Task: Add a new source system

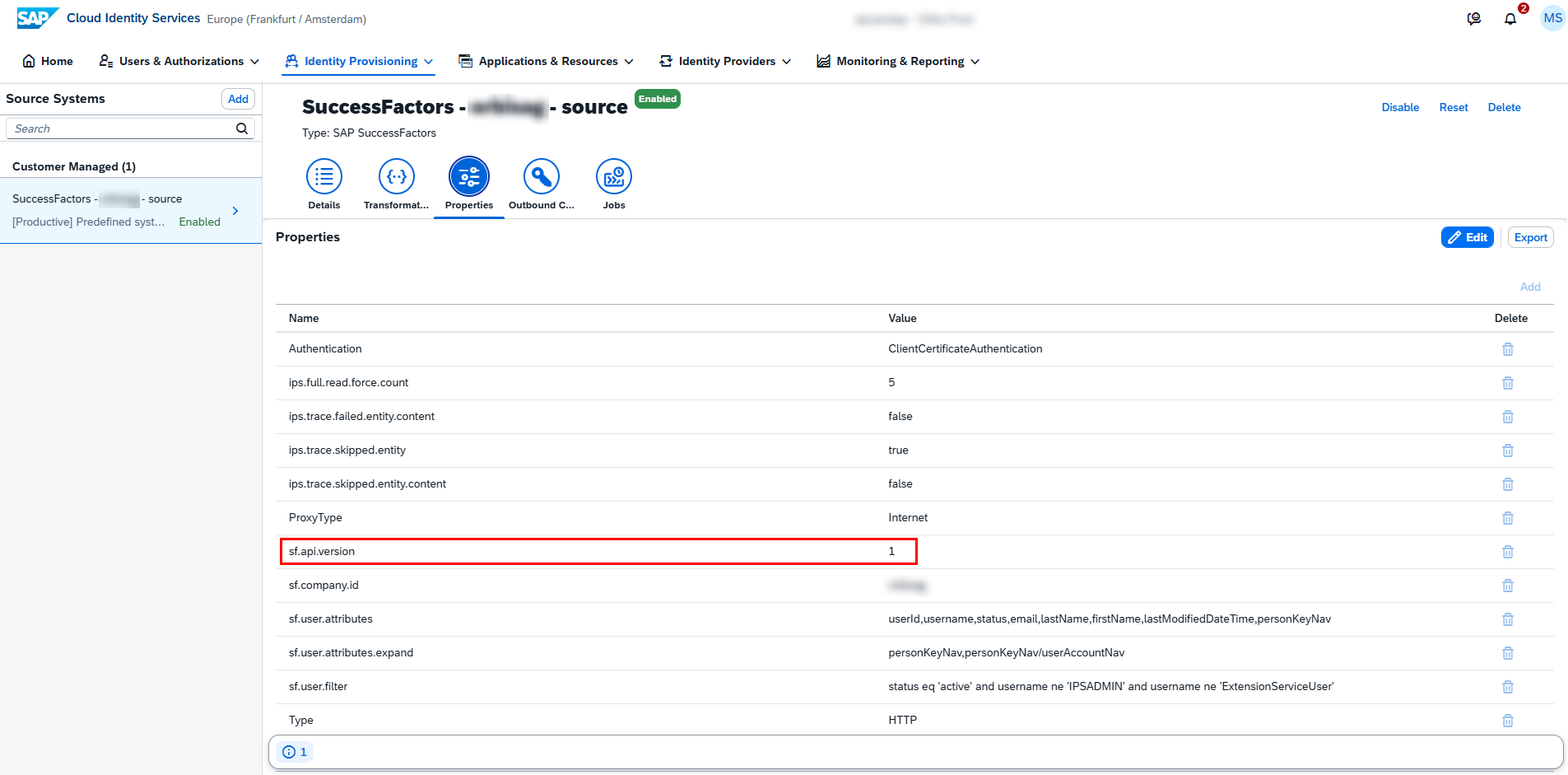Action: click(238, 99)
